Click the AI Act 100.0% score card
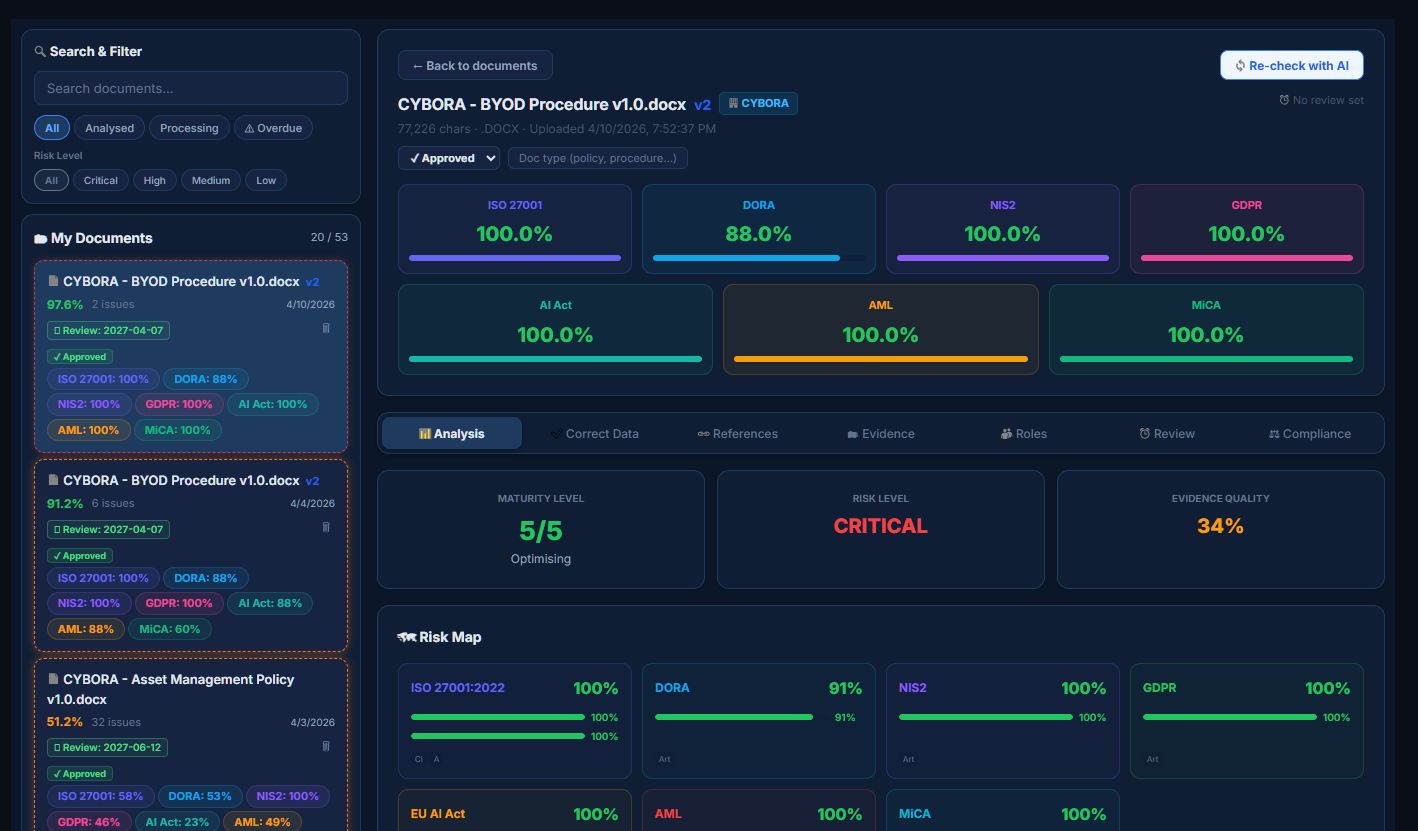Screen dimensions: 1418x831 click(555, 330)
